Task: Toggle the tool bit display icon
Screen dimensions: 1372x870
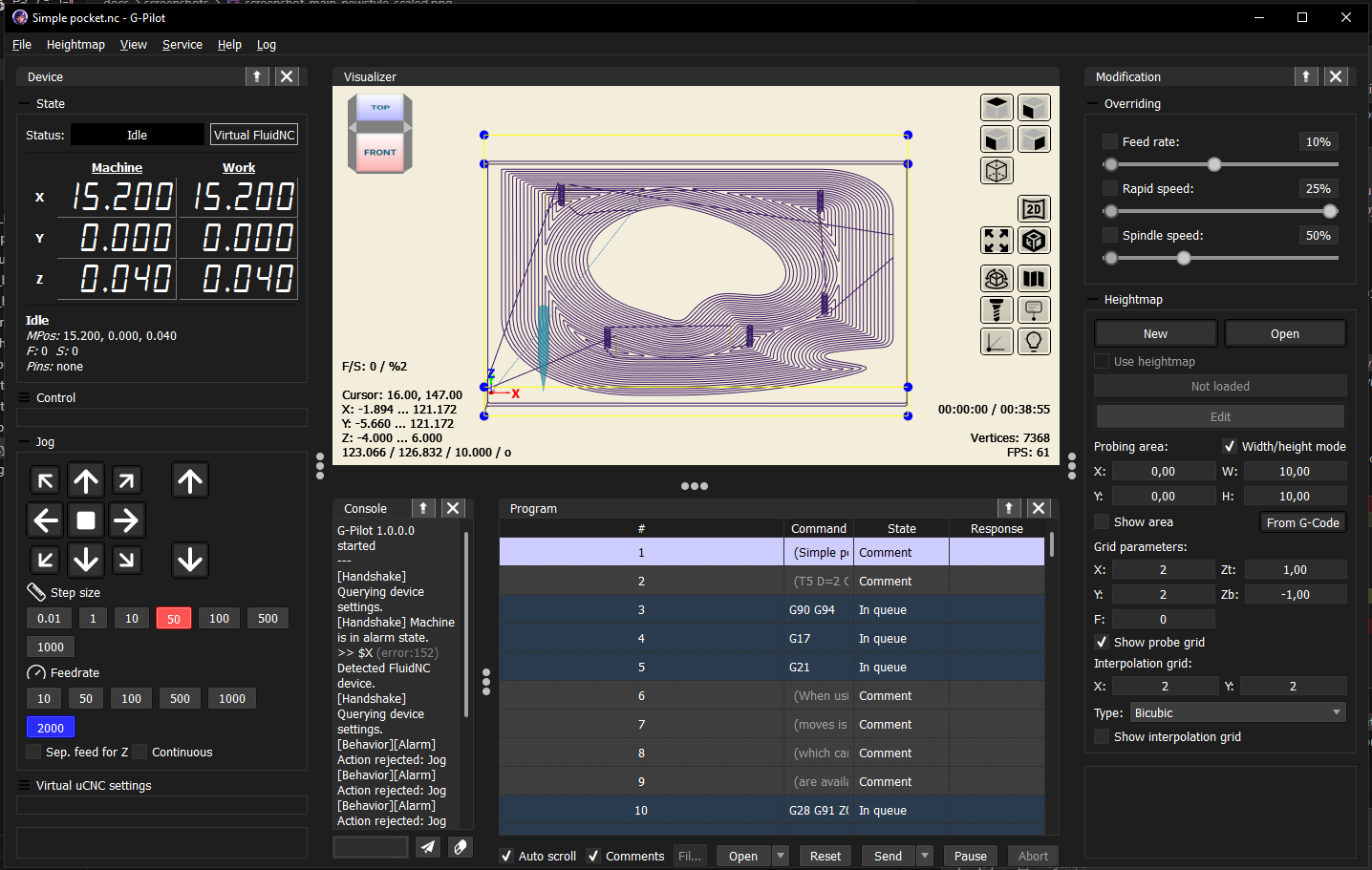Action: pos(997,309)
